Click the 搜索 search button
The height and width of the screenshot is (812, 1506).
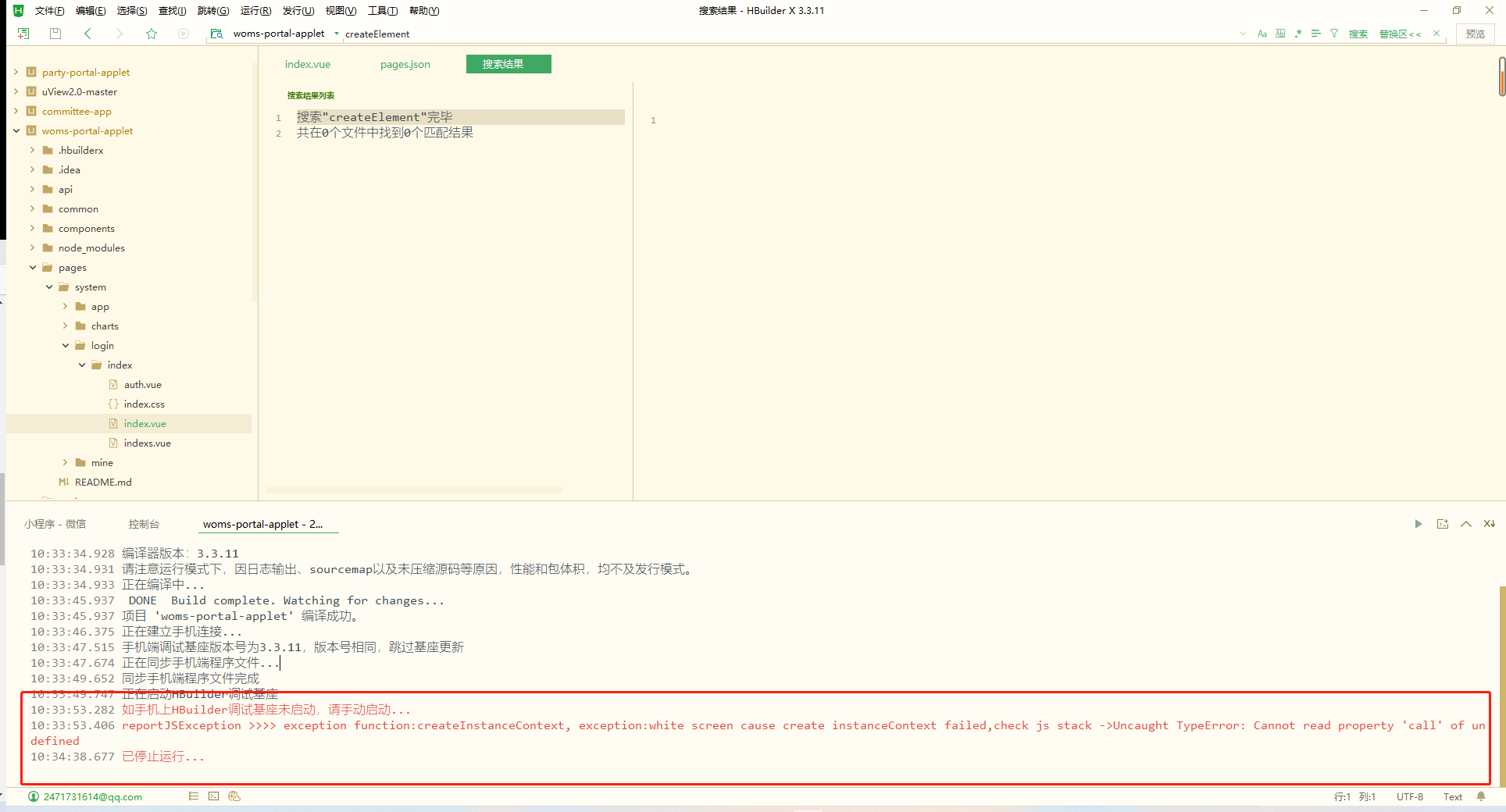click(1358, 34)
